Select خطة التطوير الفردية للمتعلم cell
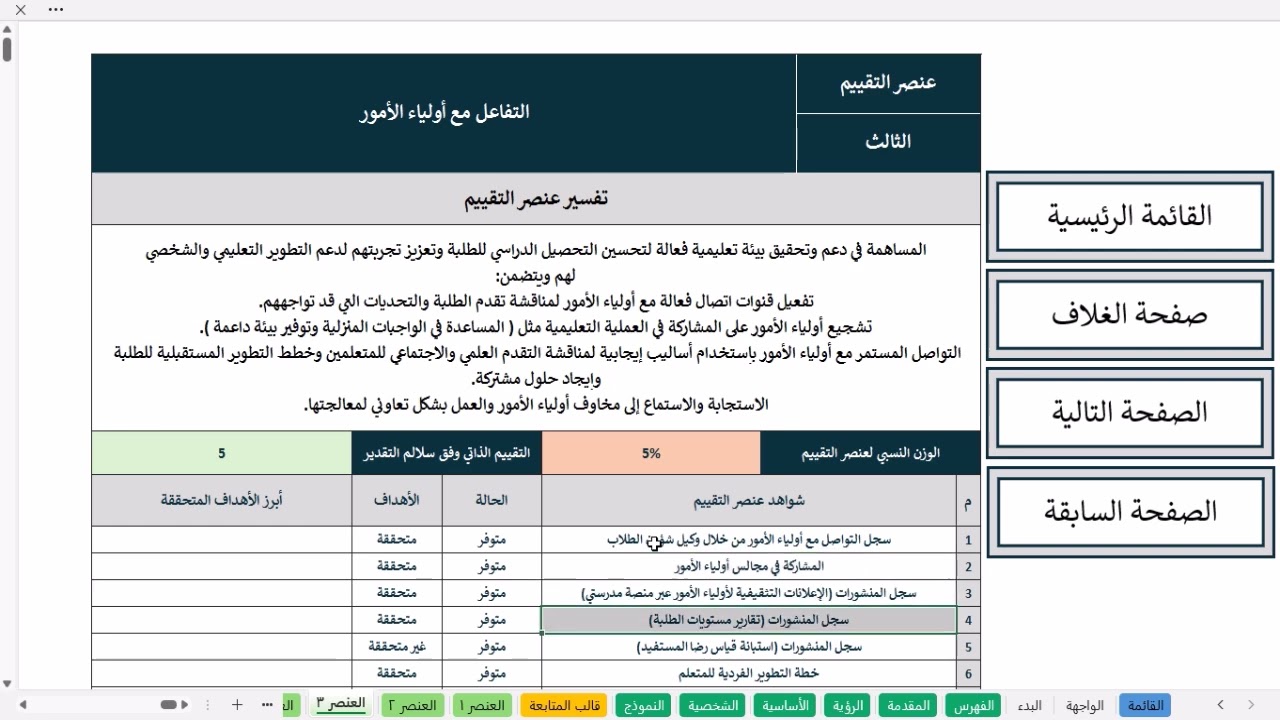This screenshot has height=720, width=1280. [749, 674]
